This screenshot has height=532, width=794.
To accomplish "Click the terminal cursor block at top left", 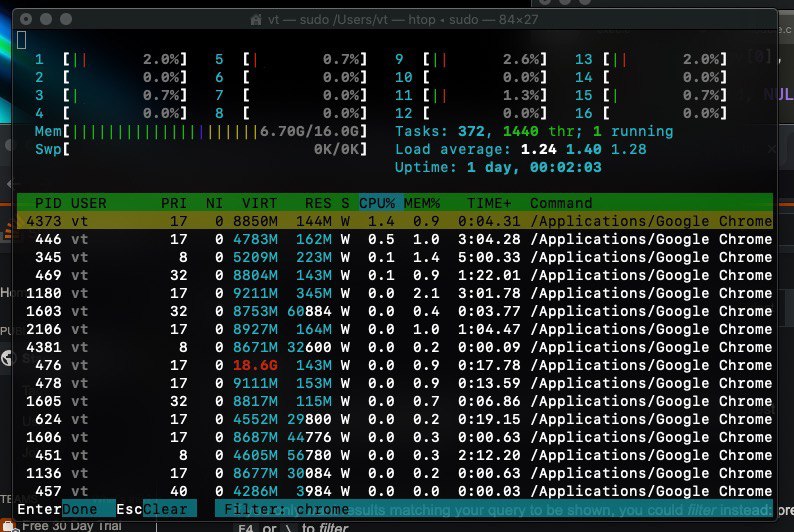I will coord(22,40).
